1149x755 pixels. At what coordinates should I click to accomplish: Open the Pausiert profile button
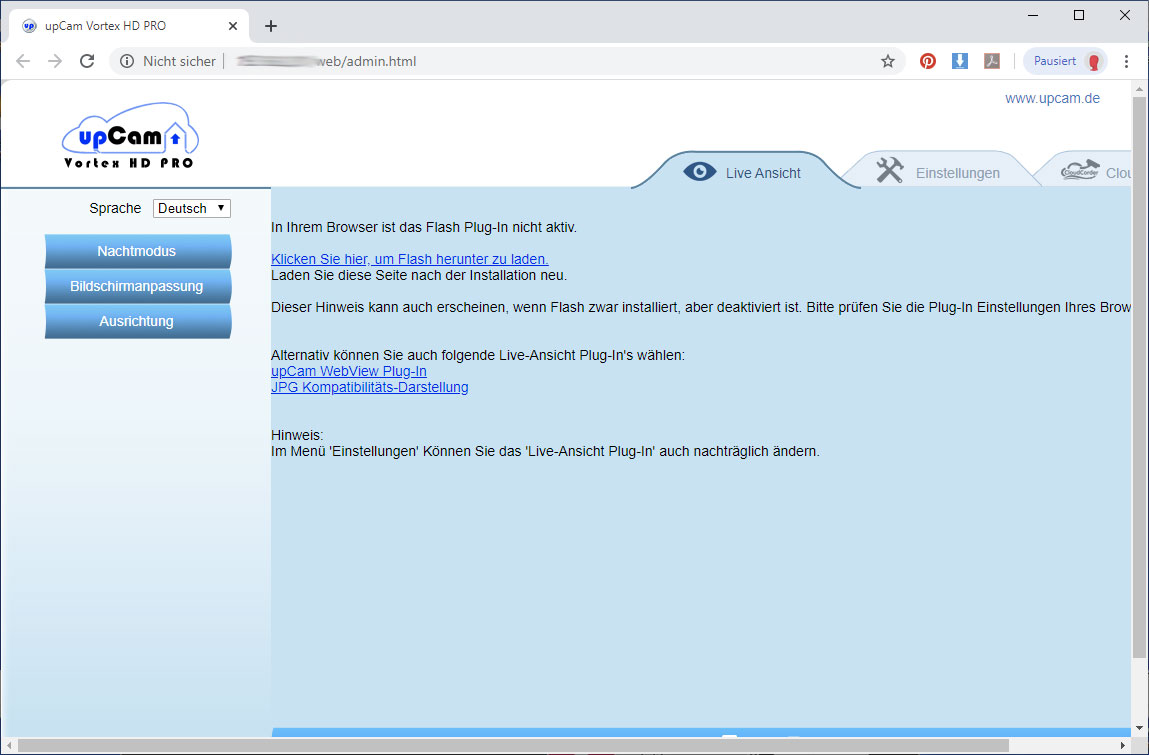[1065, 62]
